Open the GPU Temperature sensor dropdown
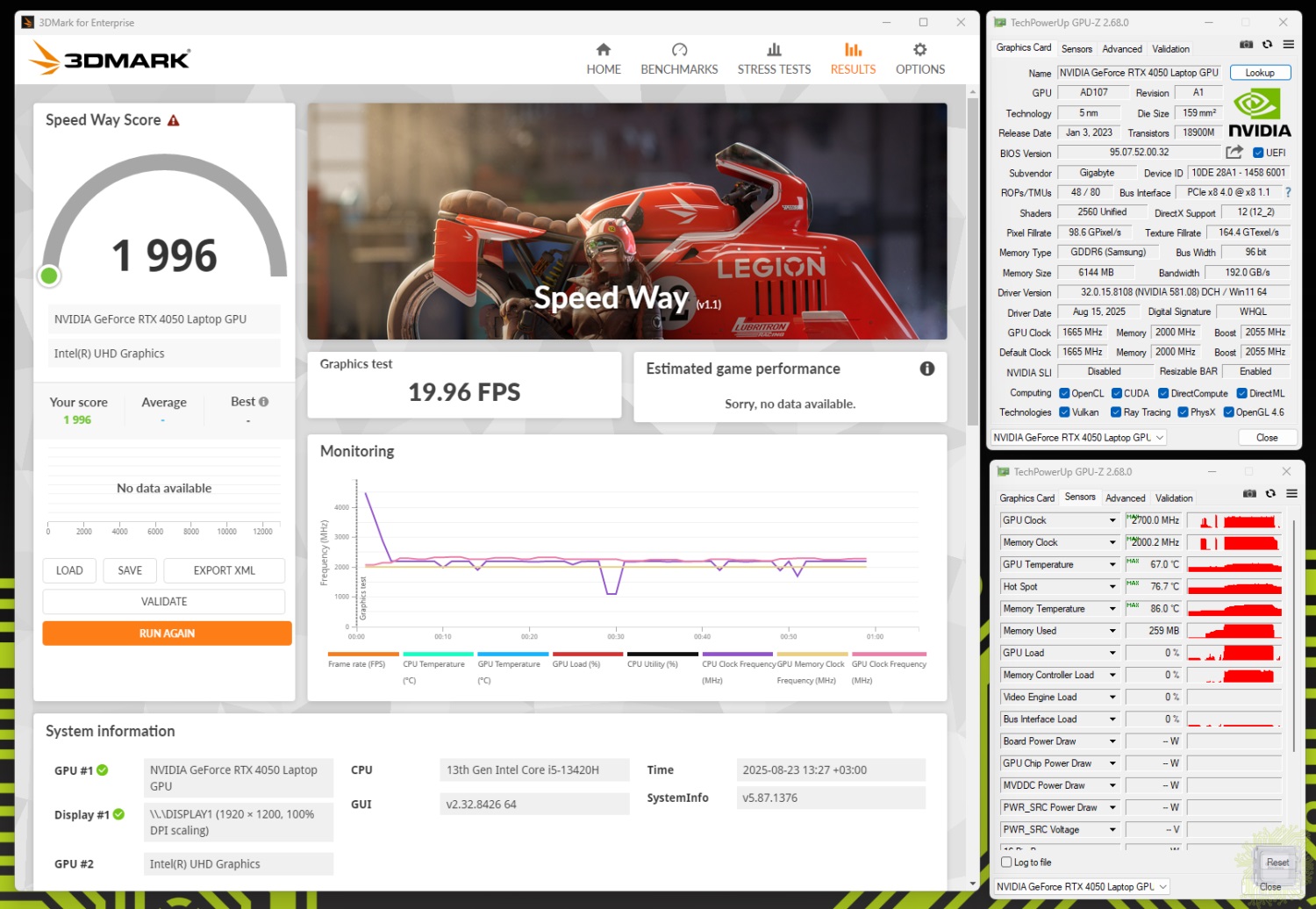Viewport: 1316px width, 909px height. click(1112, 564)
